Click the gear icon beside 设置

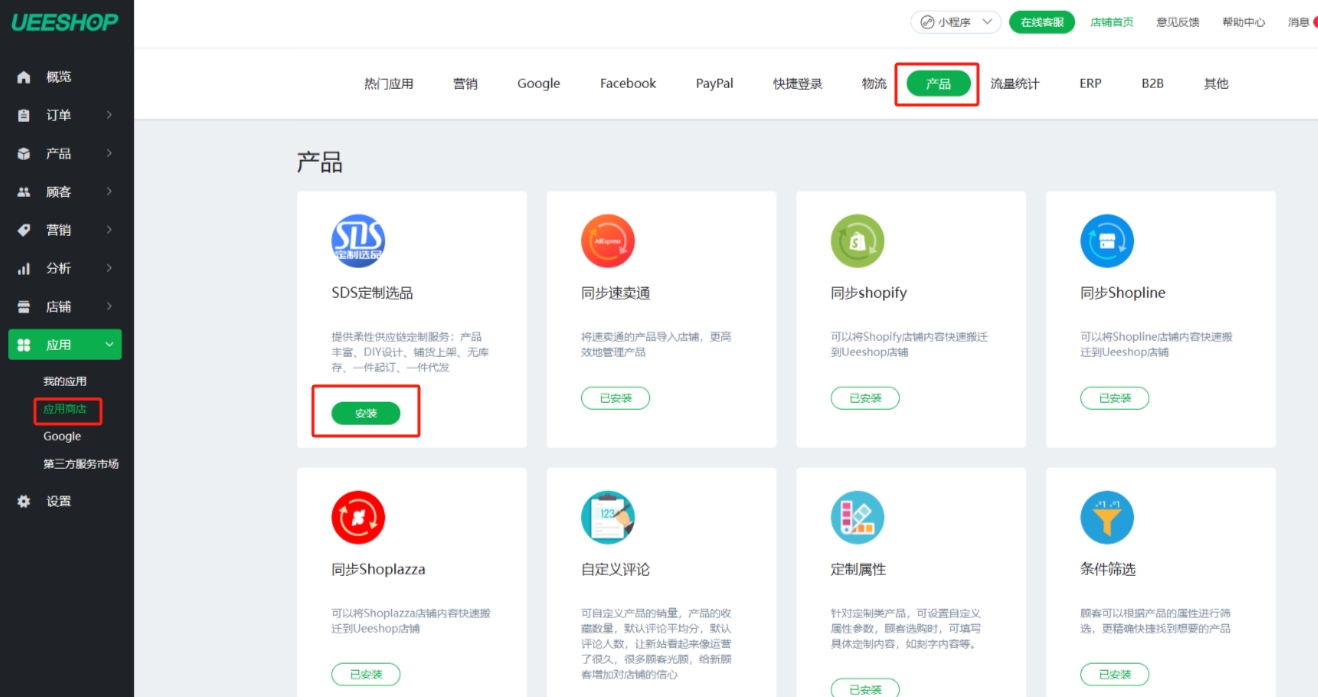point(24,501)
